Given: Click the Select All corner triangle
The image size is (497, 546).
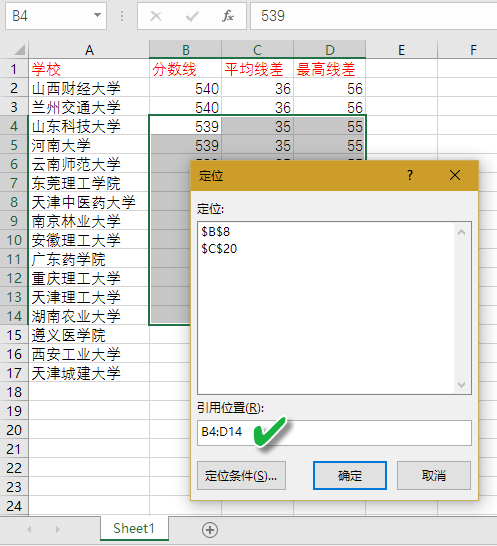Looking at the screenshot, I should pos(20,50).
